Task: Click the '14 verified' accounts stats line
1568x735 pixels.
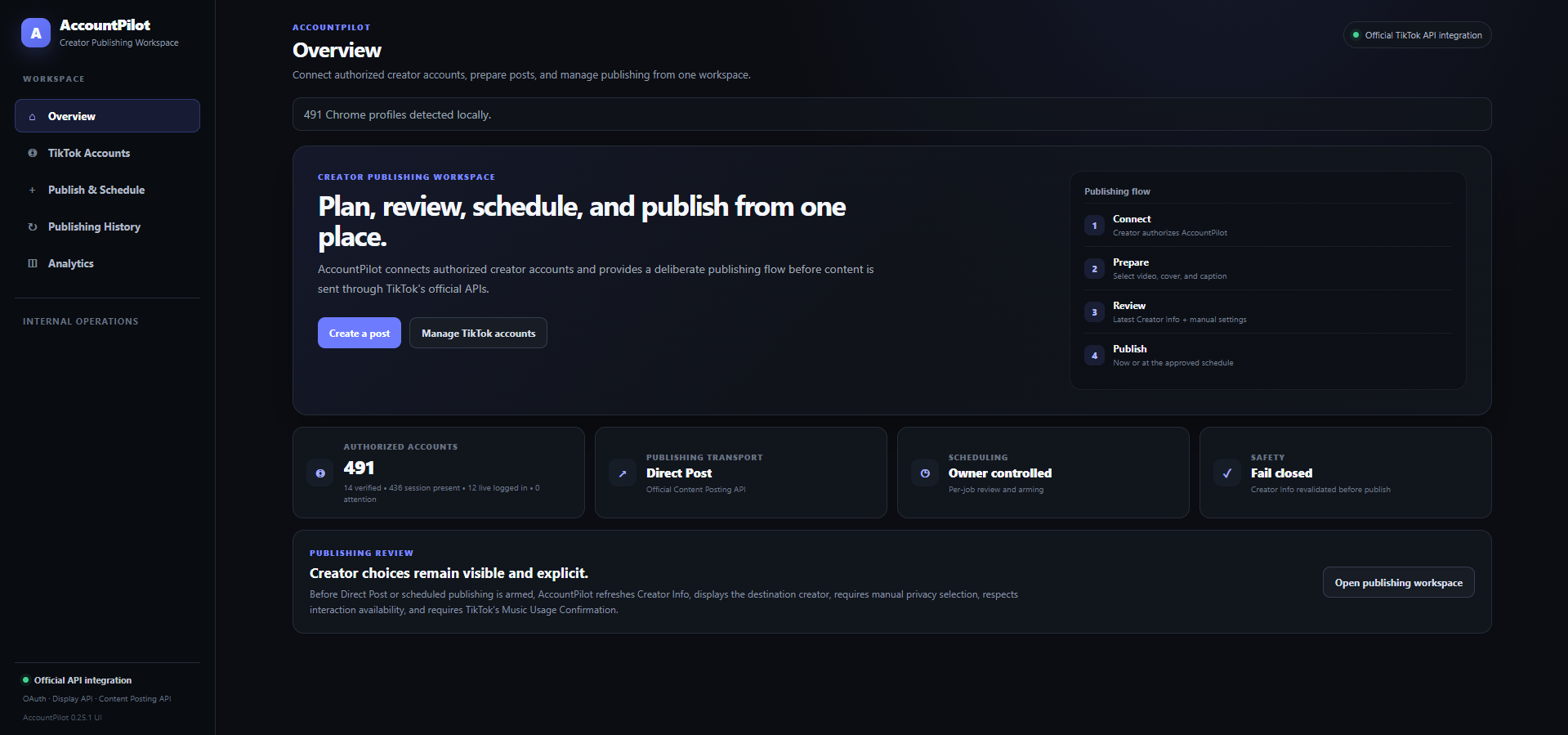Action: pos(441,493)
